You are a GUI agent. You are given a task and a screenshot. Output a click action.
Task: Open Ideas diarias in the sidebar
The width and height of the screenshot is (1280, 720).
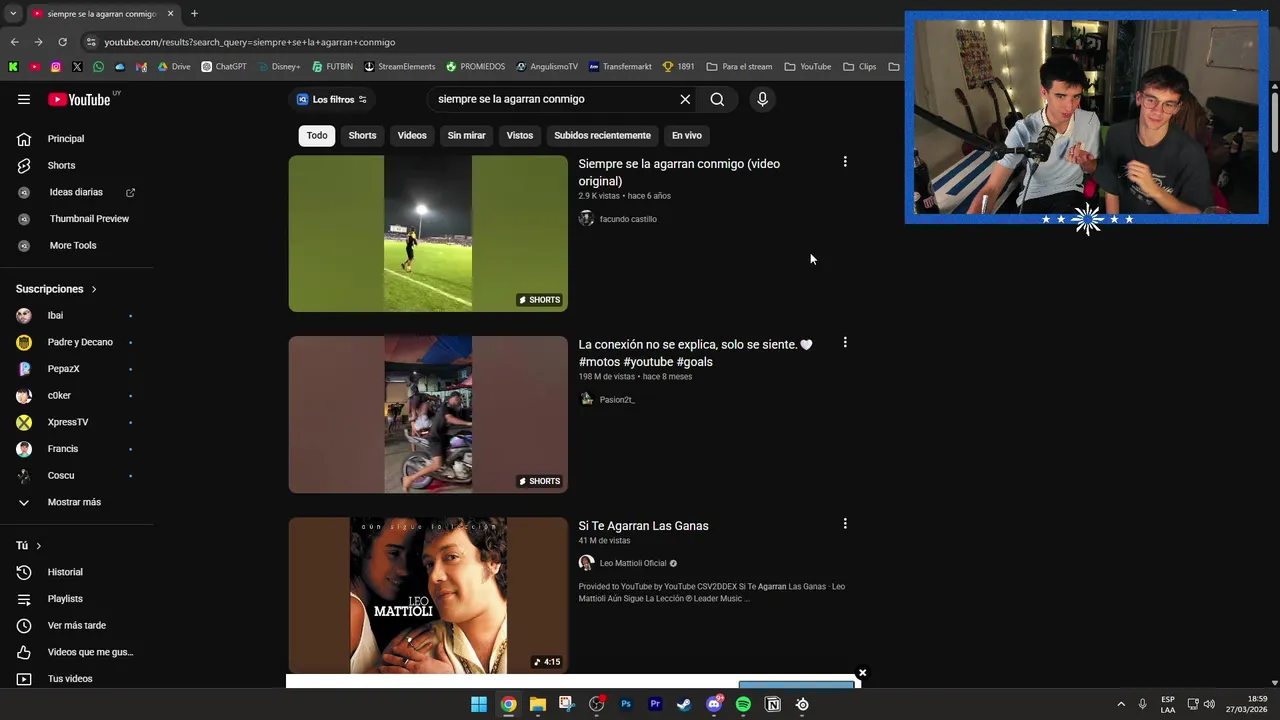coord(77,192)
